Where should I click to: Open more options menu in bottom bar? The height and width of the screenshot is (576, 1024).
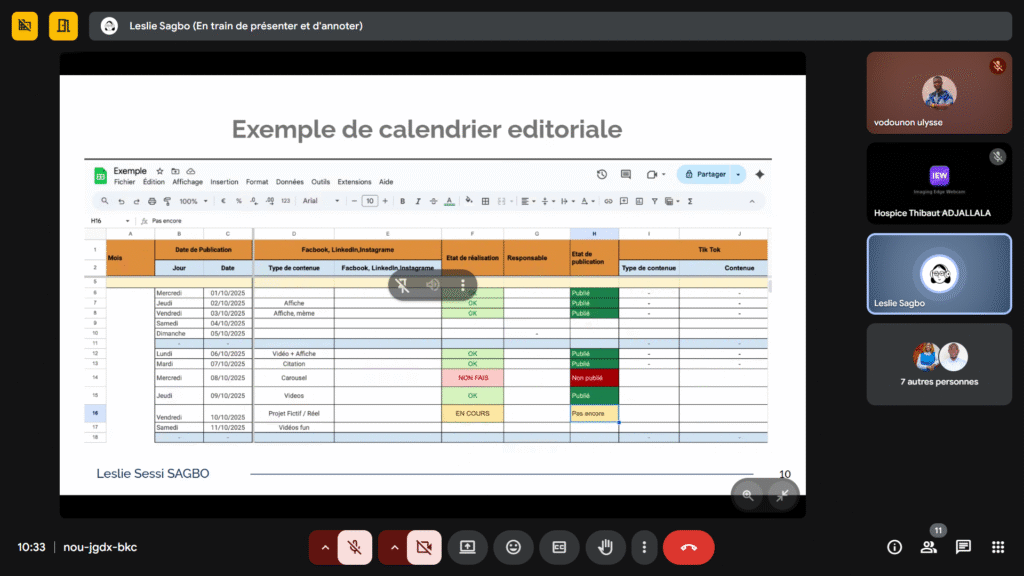[x=644, y=547]
